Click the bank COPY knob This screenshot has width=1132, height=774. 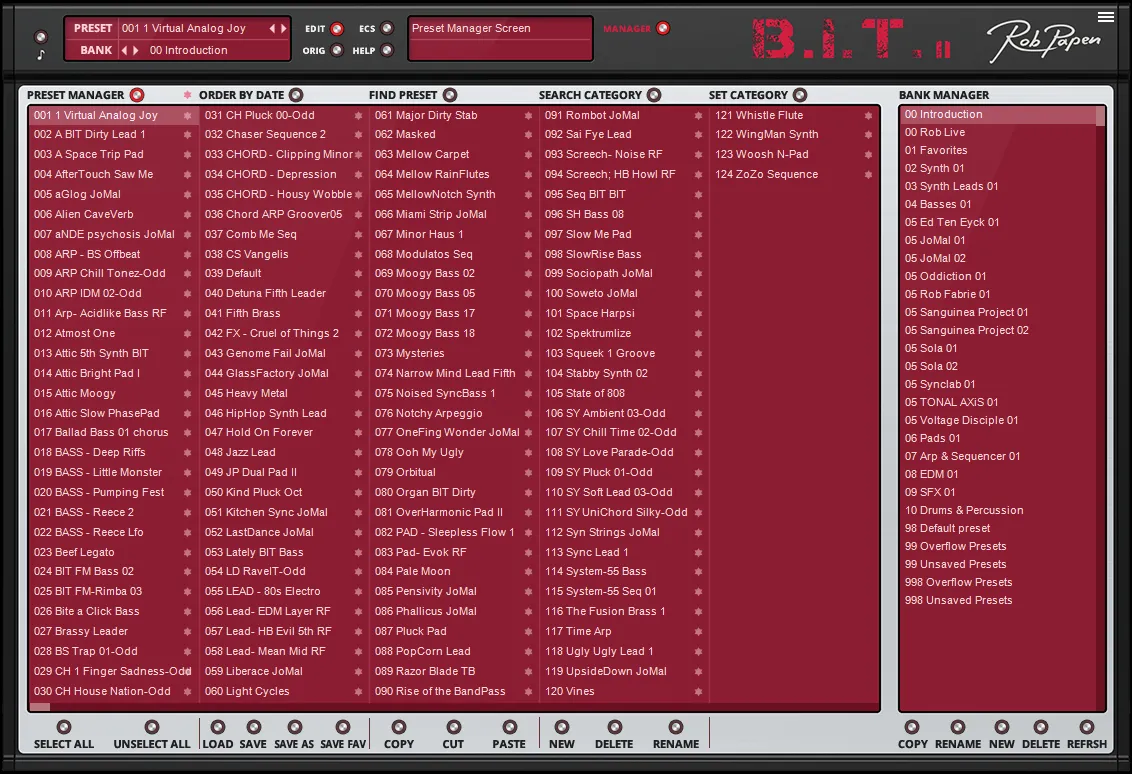pos(913,727)
